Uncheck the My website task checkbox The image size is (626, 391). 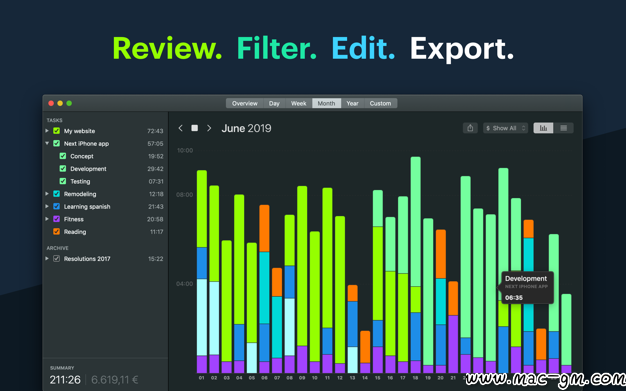pos(56,131)
